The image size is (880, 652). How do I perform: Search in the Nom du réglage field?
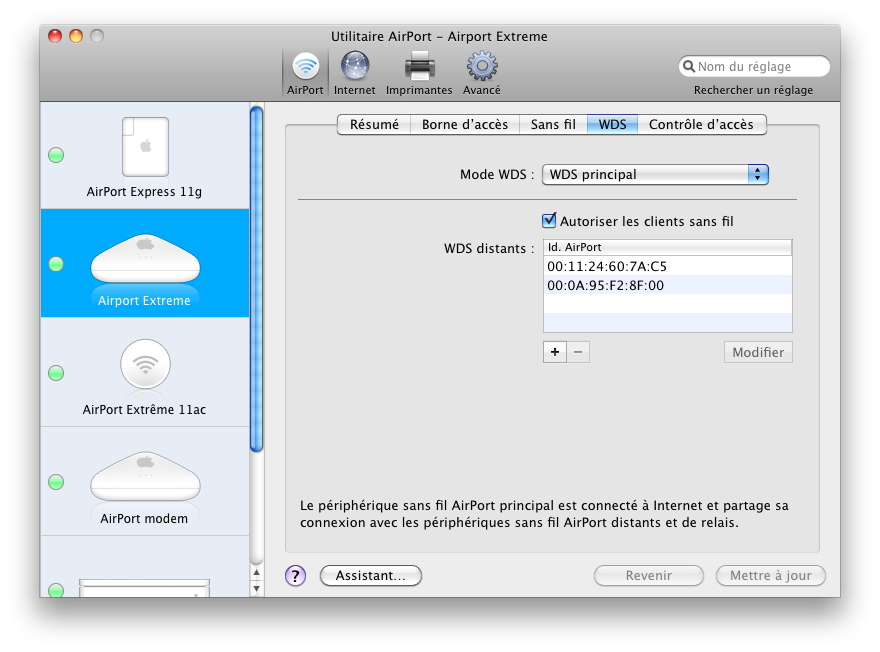[754, 66]
